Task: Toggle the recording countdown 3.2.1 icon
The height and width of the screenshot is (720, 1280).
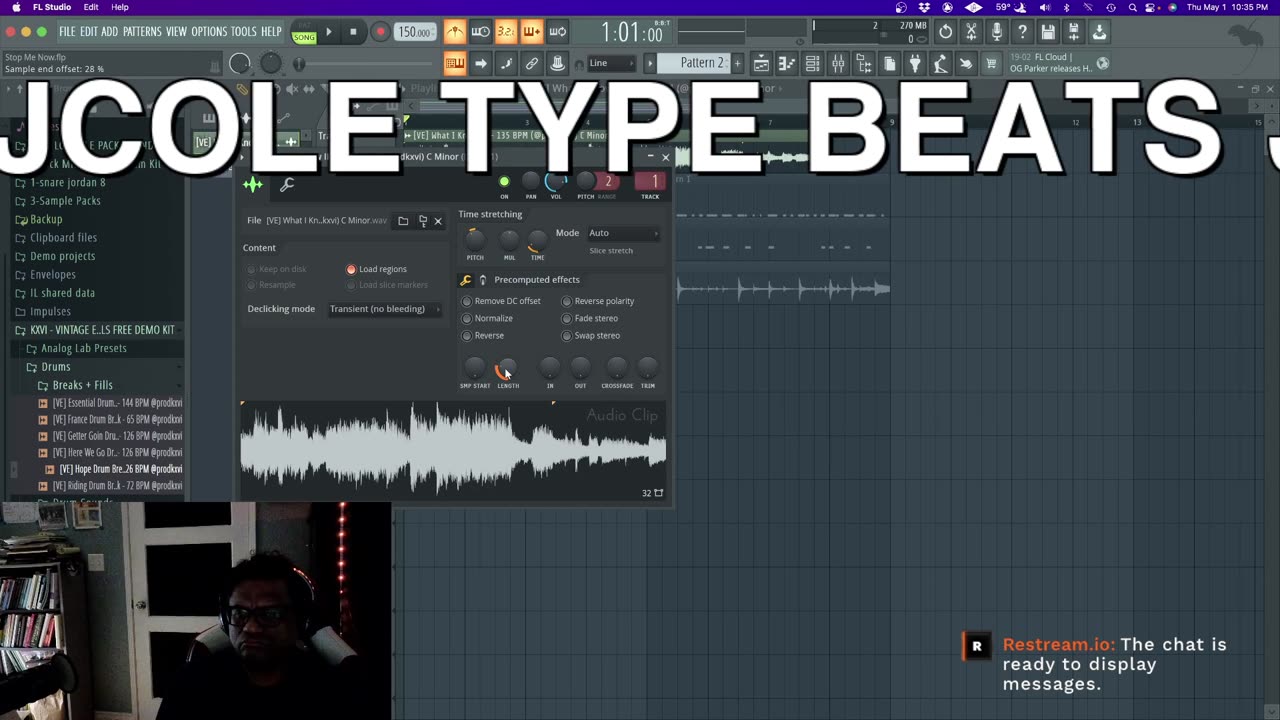Action: coord(506,32)
